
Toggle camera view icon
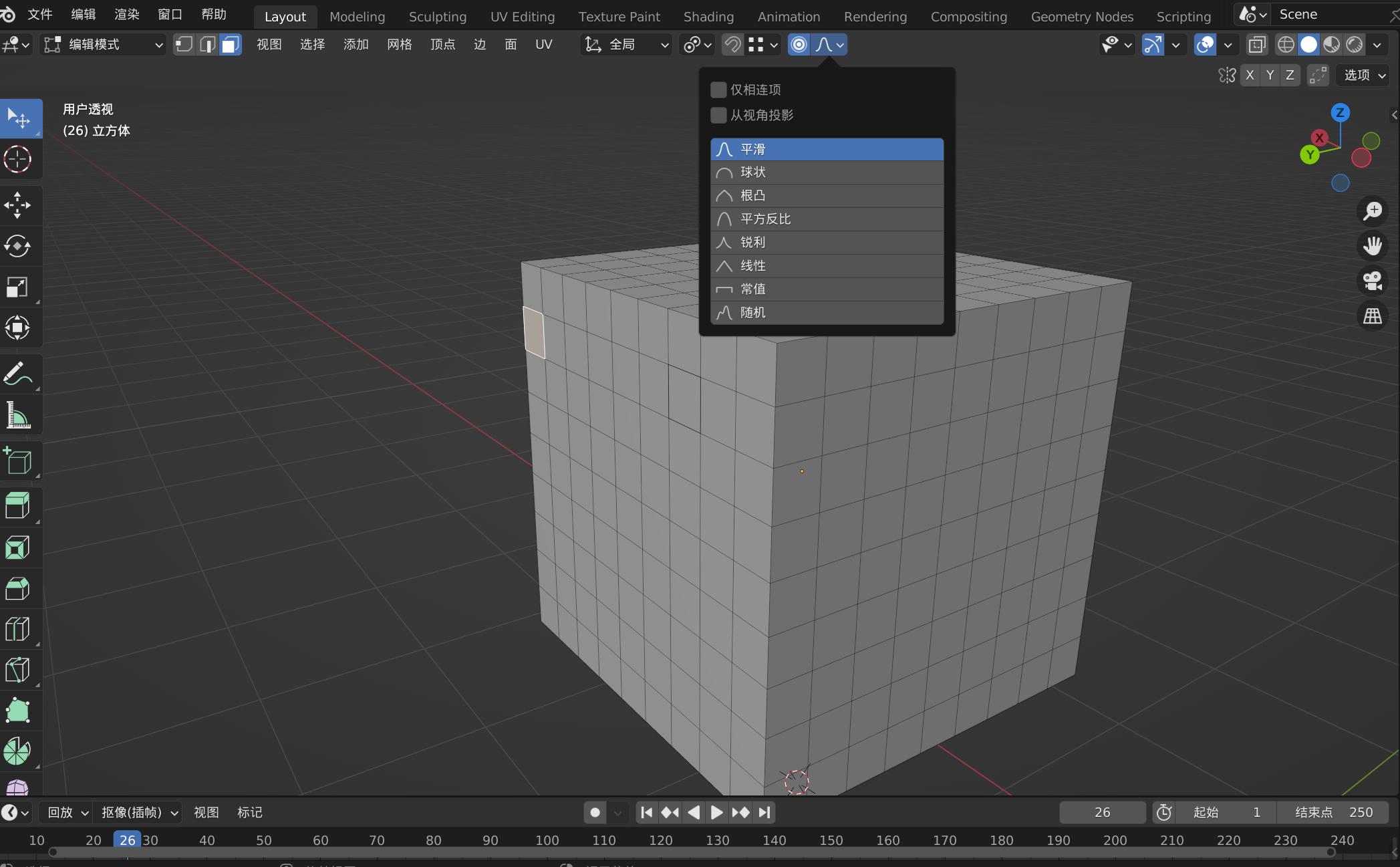1372,281
